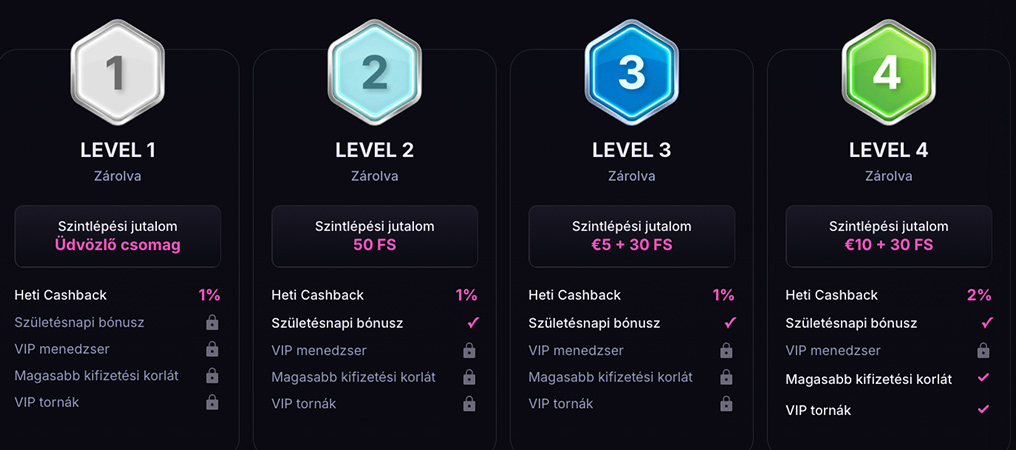The width and height of the screenshot is (1016, 450).
Task: Click Zárolva status under LEVEL 2
Action: pos(375,176)
